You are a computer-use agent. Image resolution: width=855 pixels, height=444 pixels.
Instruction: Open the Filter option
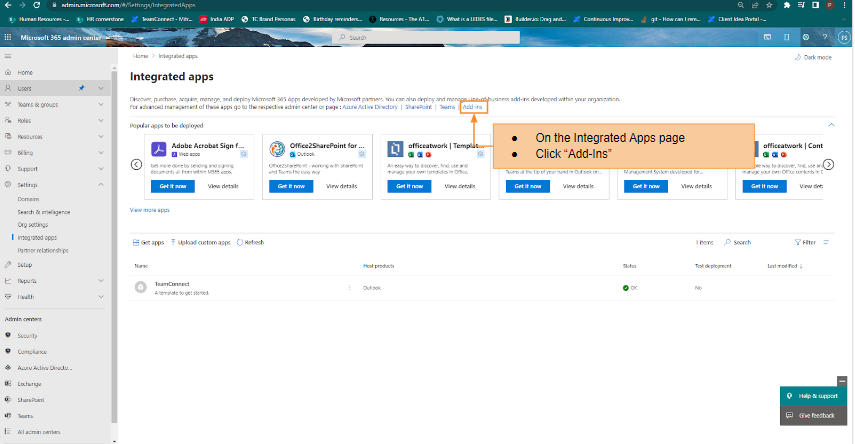click(805, 242)
